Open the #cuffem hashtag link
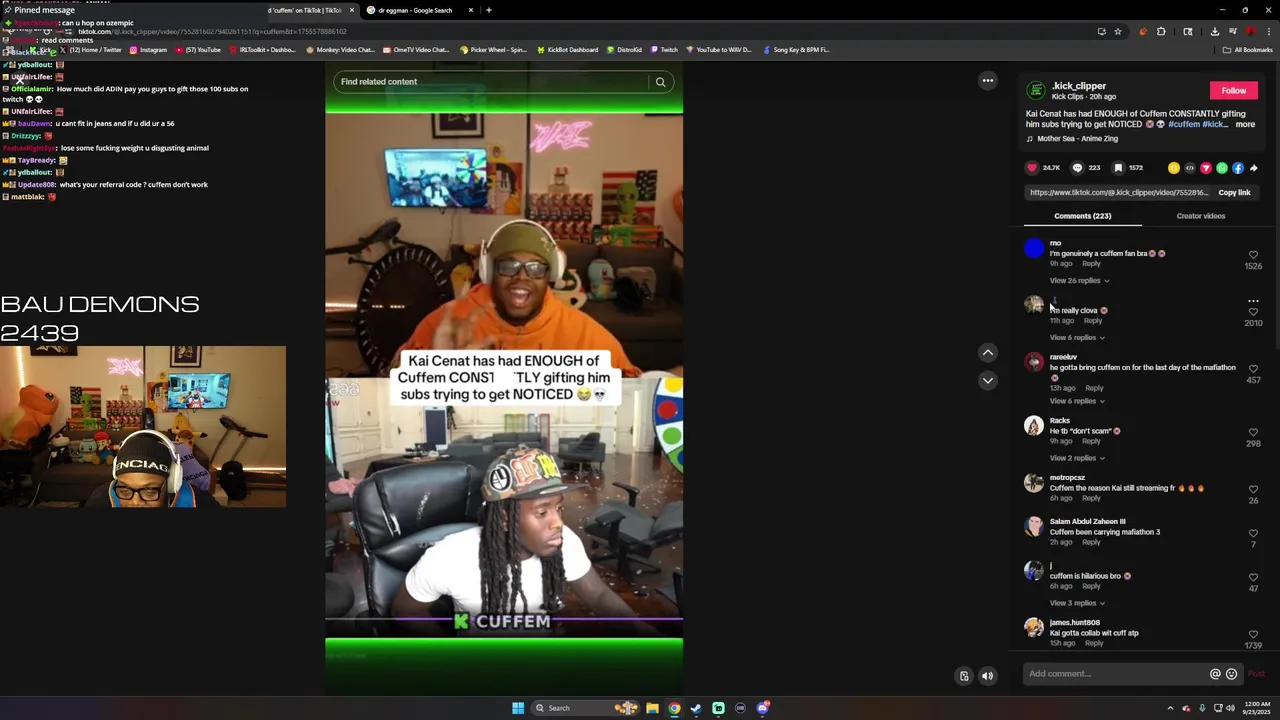 1184,125
